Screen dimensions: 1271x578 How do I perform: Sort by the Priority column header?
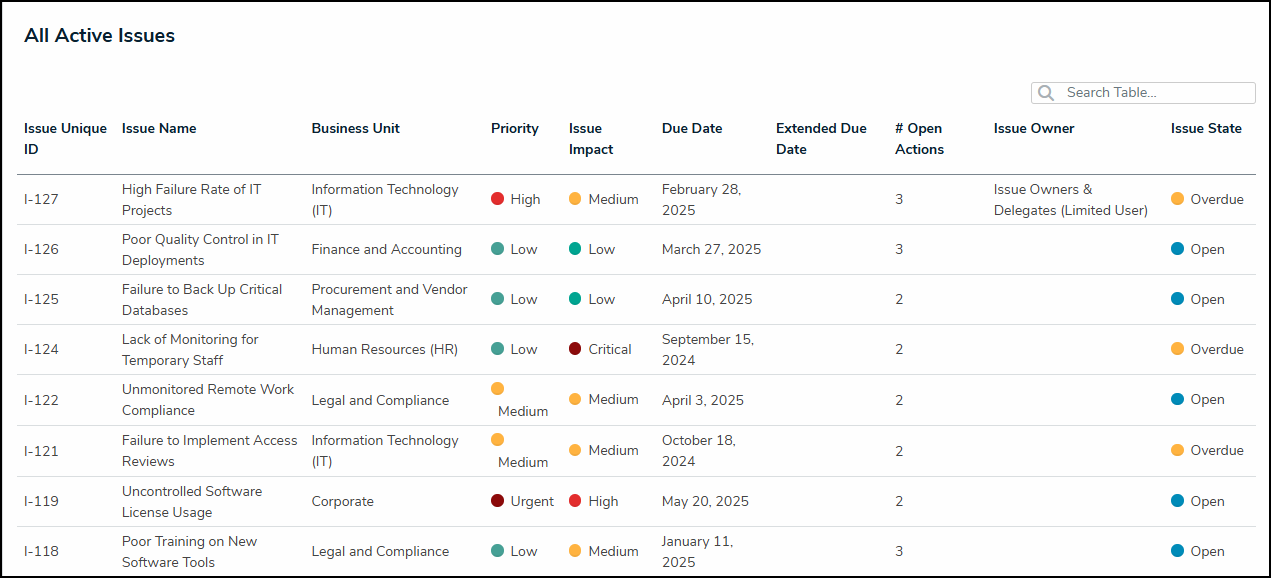click(x=514, y=128)
